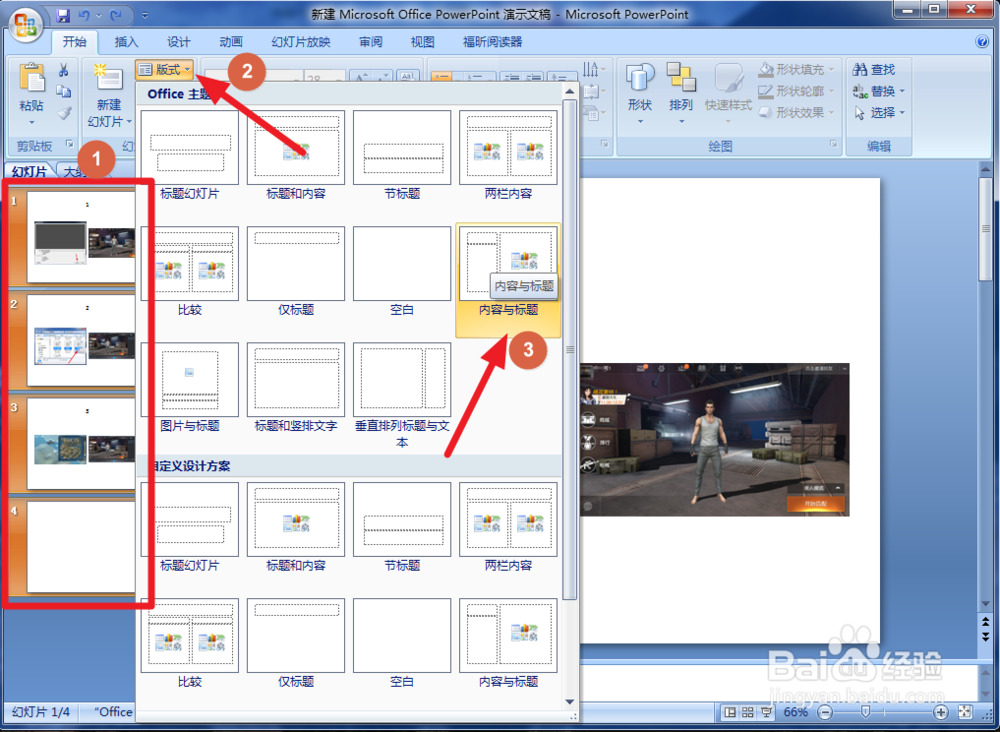
Task: Cut selection with the scissors icon
Action: click(x=64, y=70)
